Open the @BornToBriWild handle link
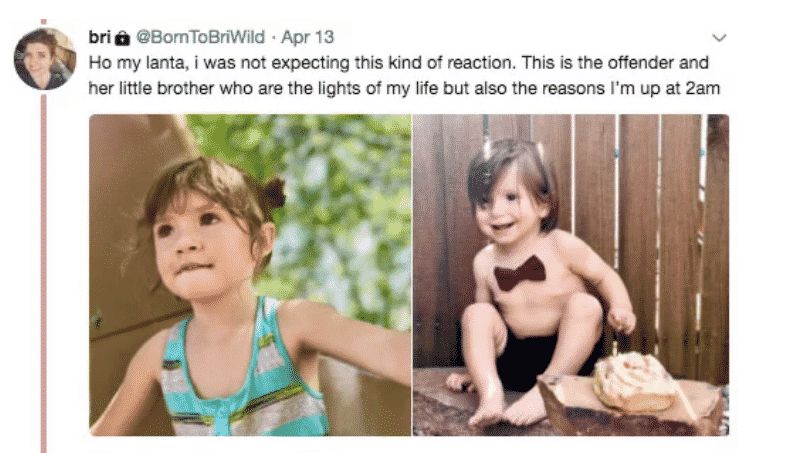This screenshot has width=811, height=453. click(199, 38)
